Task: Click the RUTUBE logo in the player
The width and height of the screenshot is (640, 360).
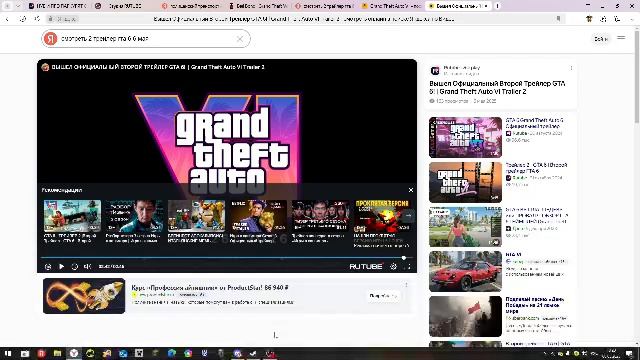Action: point(366,267)
